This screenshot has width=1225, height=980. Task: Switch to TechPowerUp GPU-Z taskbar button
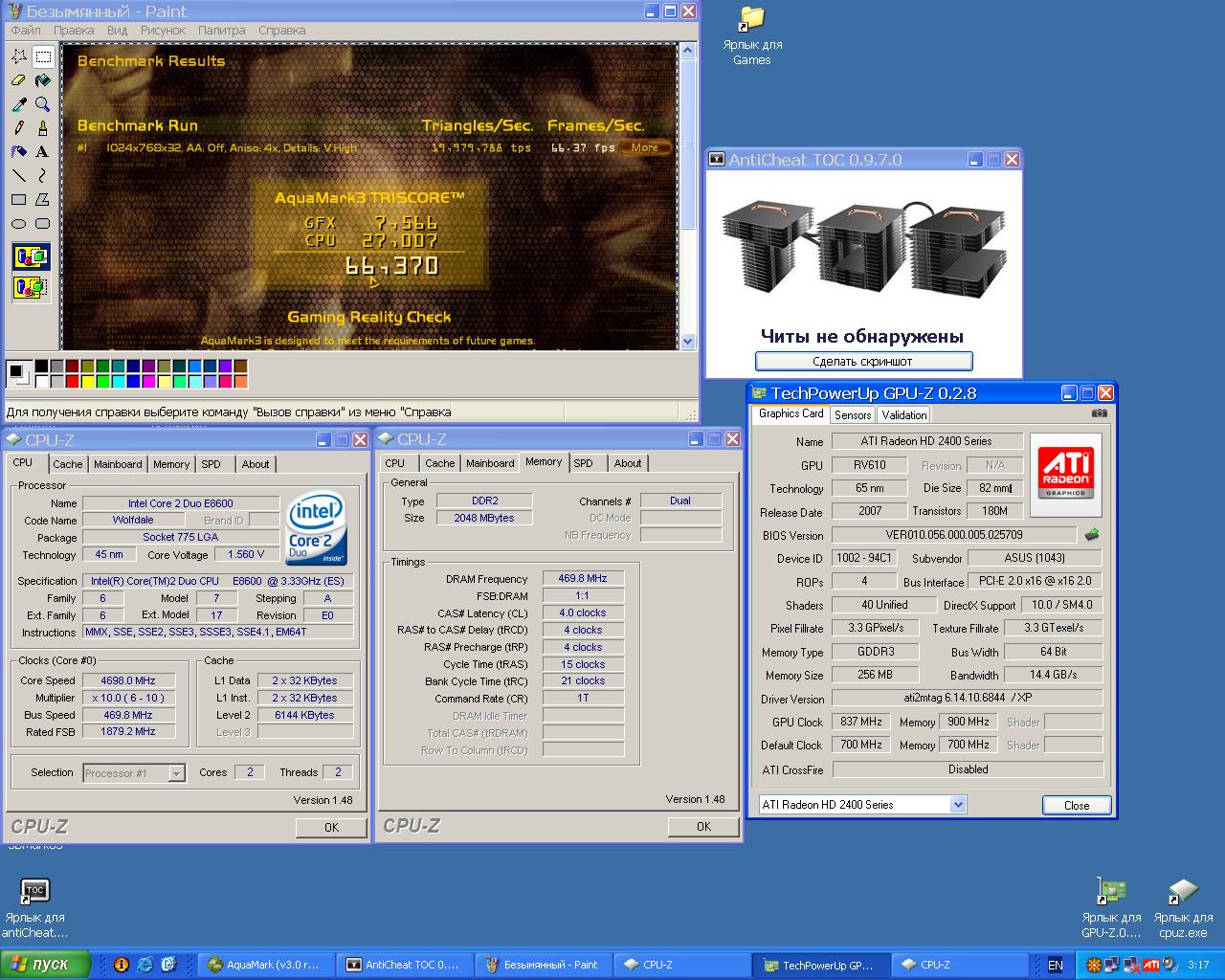click(x=819, y=965)
